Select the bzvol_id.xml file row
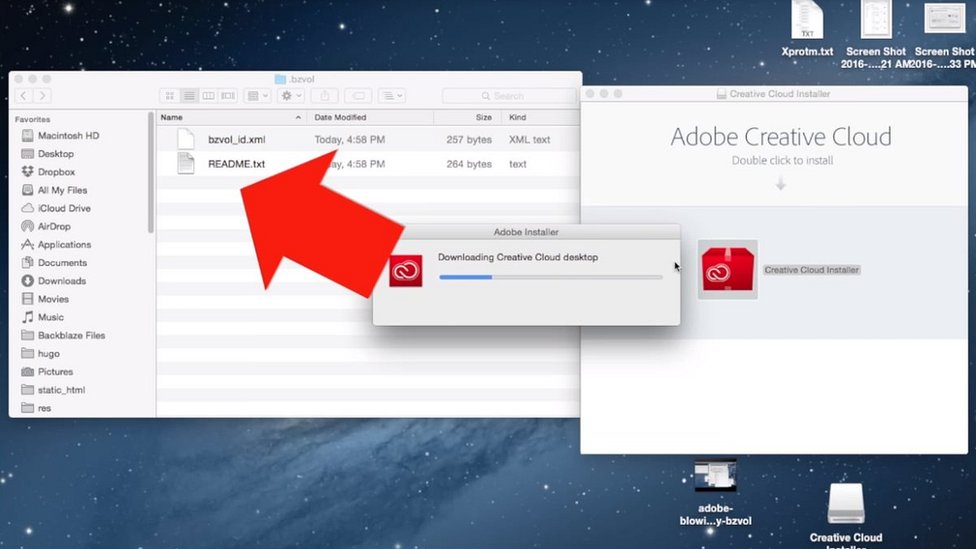The height and width of the screenshot is (549, 976). [368, 139]
